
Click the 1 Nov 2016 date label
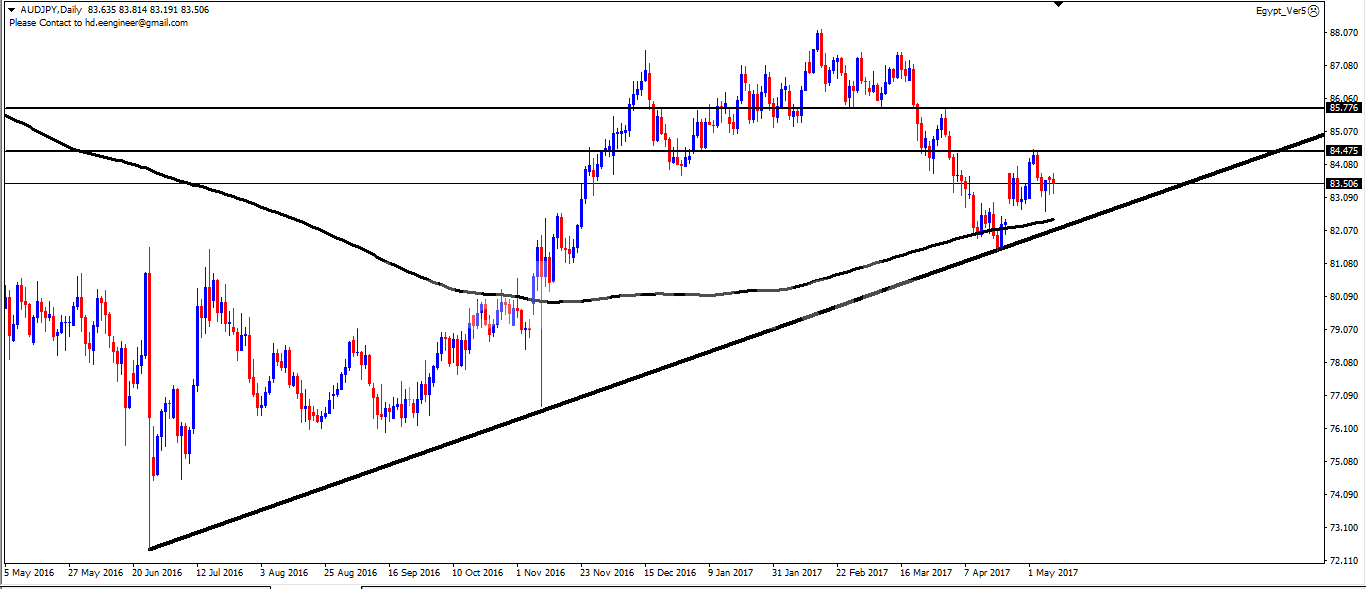[x=543, y=574]
